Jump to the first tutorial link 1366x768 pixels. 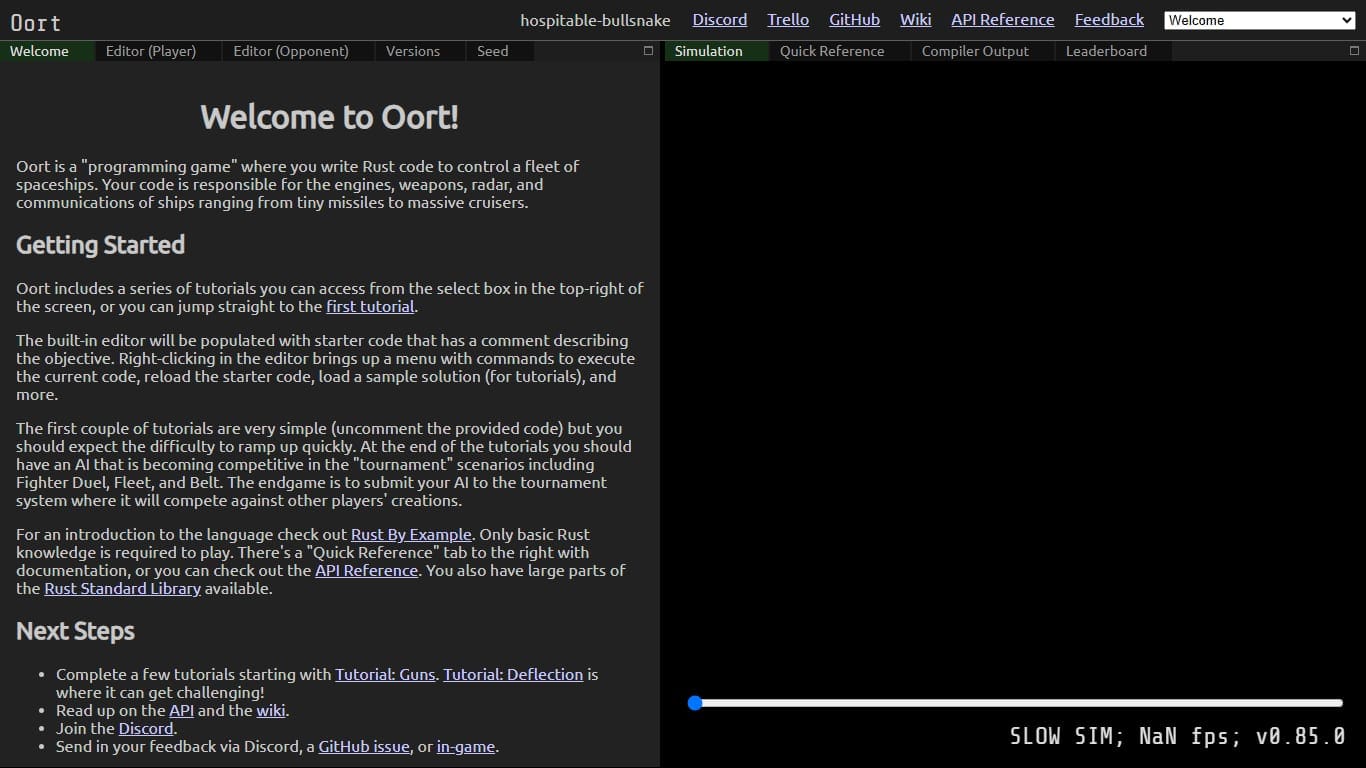coord(370,307)
